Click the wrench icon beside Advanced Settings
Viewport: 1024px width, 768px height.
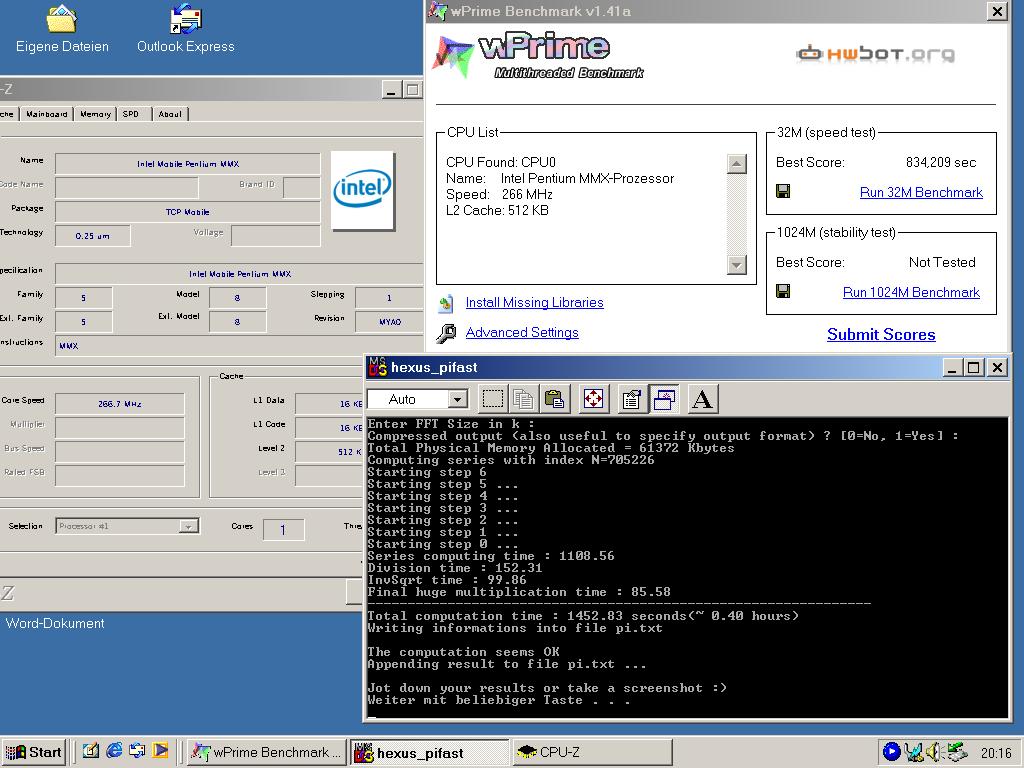(x=447, y=333)
